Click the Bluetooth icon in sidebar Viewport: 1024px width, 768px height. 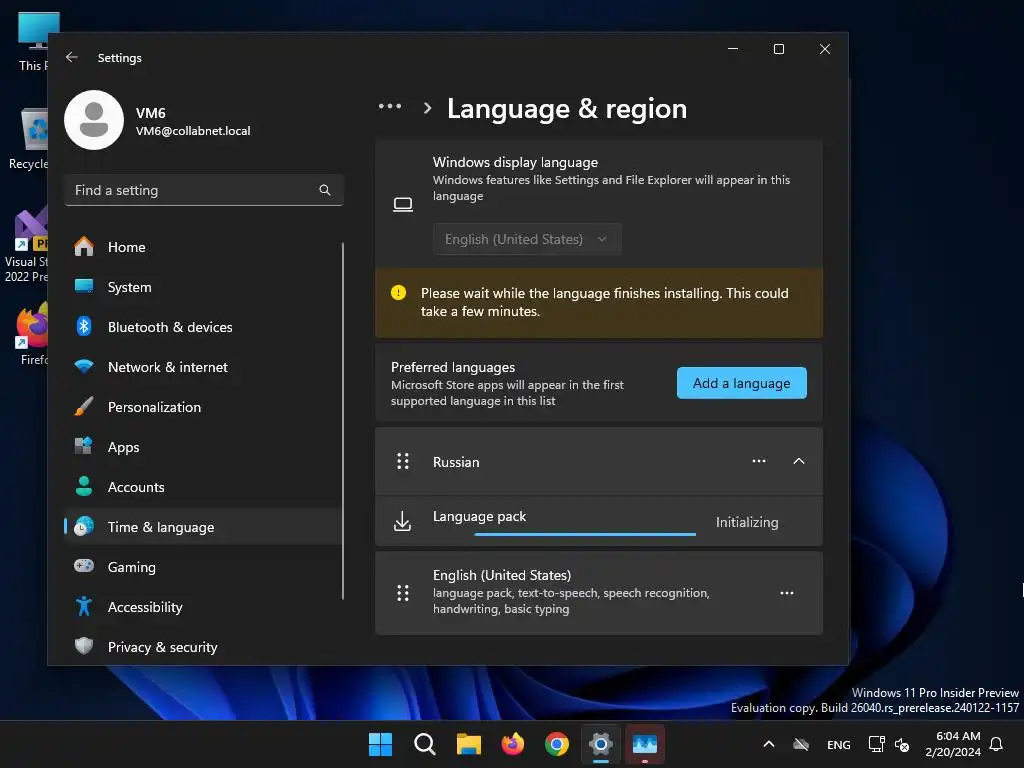click(84, 326)
